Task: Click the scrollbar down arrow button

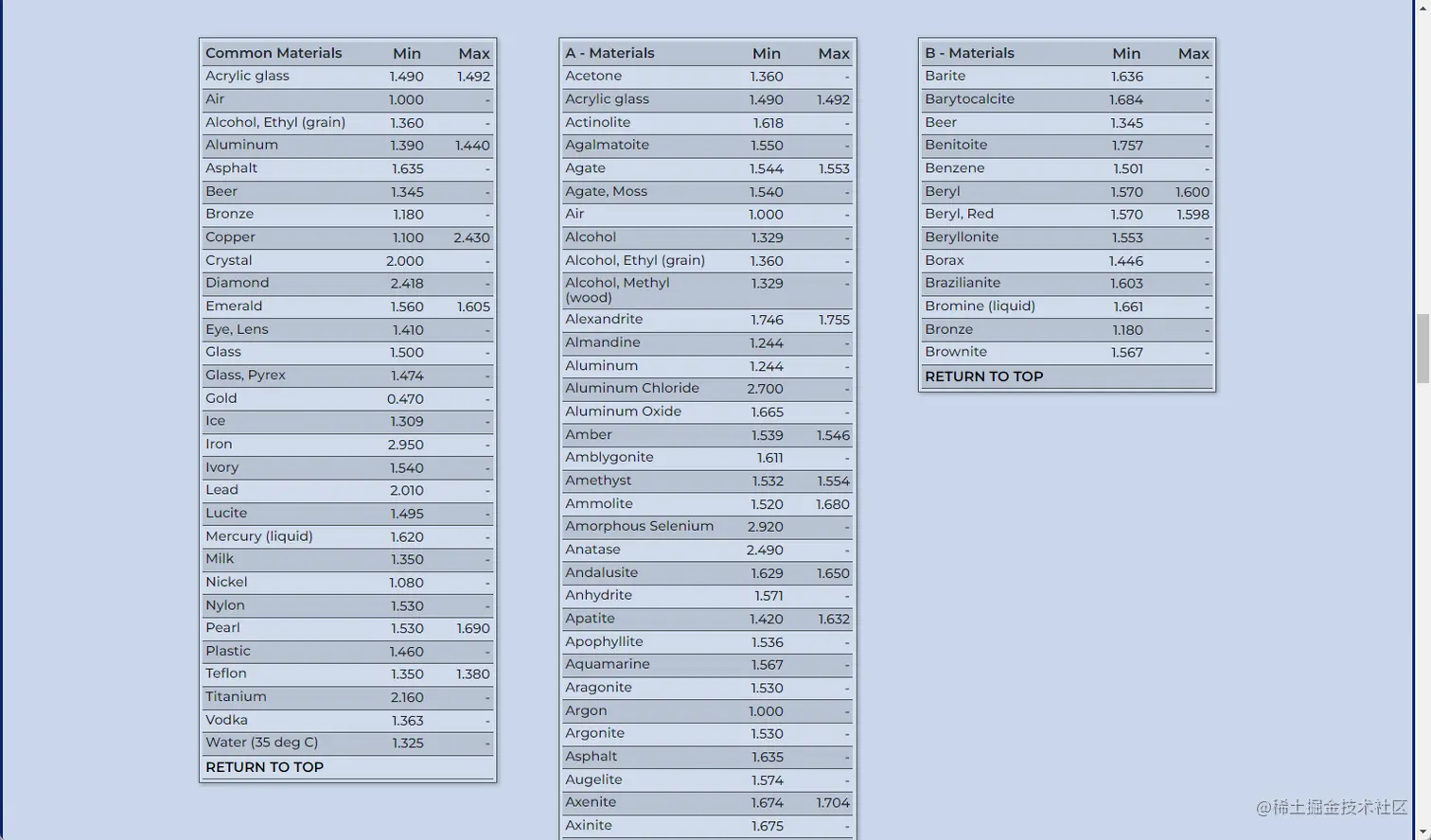Action: click(1422, 831)
